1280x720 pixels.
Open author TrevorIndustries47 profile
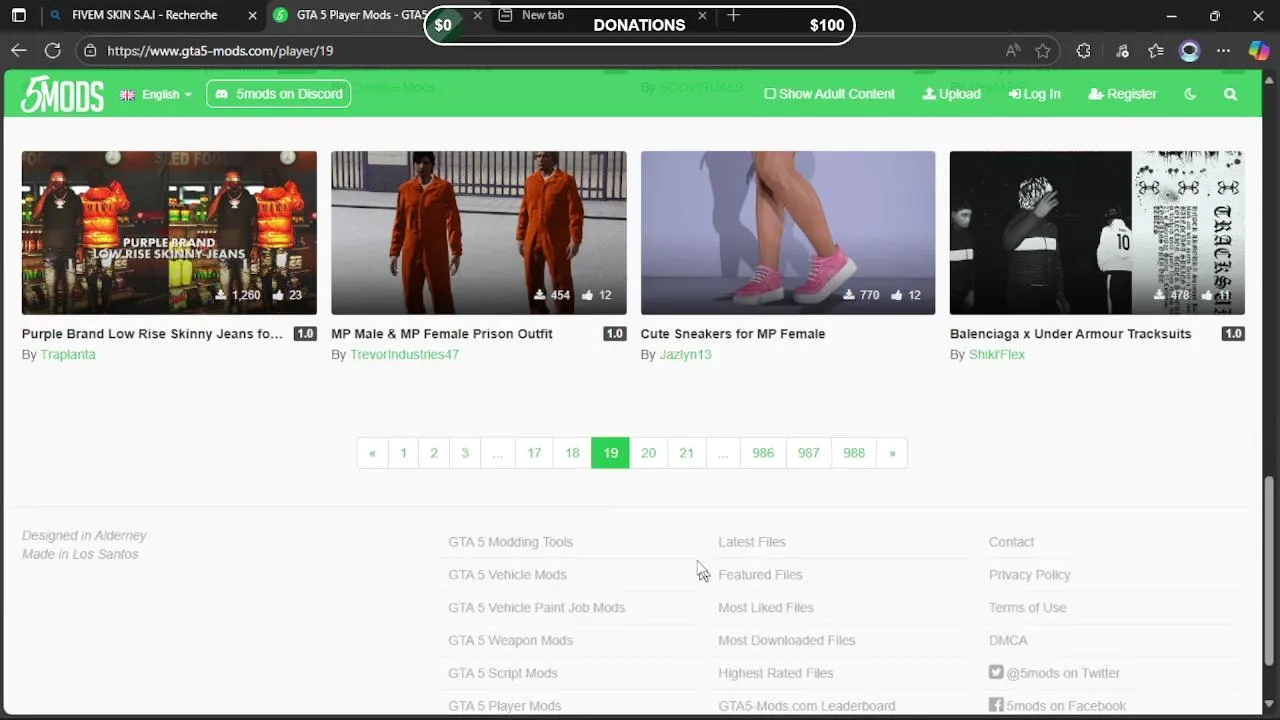pyautogui.click(x=404, y=355)
